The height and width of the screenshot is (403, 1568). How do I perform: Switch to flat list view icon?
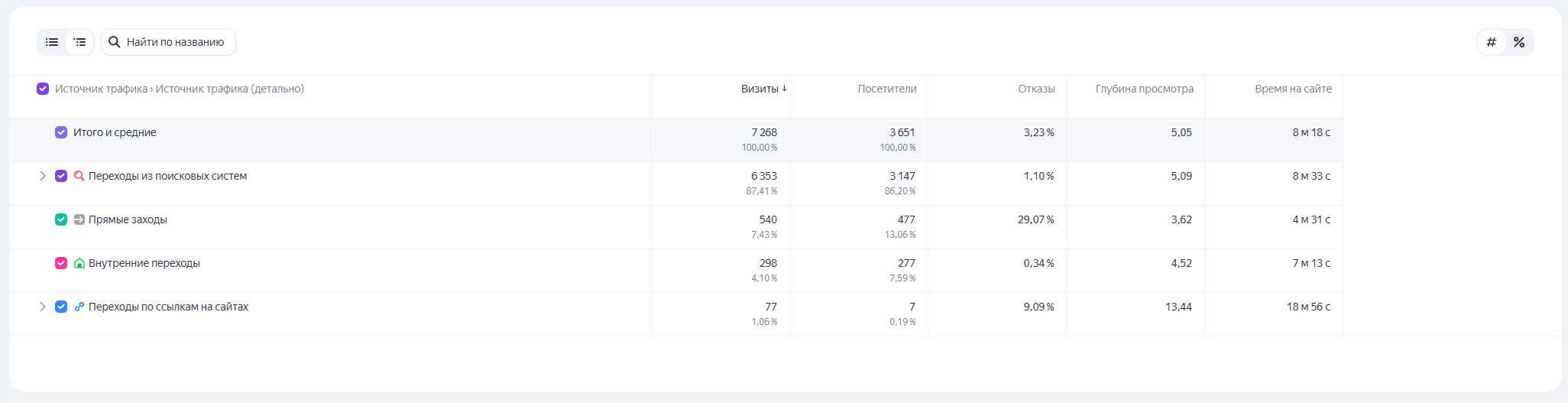[x=52, y=42]
